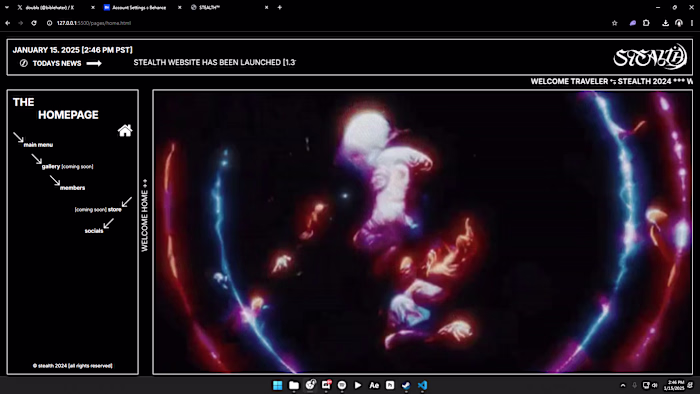The height and width of the screenshot is (394, 700).
Task: Click the browser forward arrow
Action: [21, 23]
